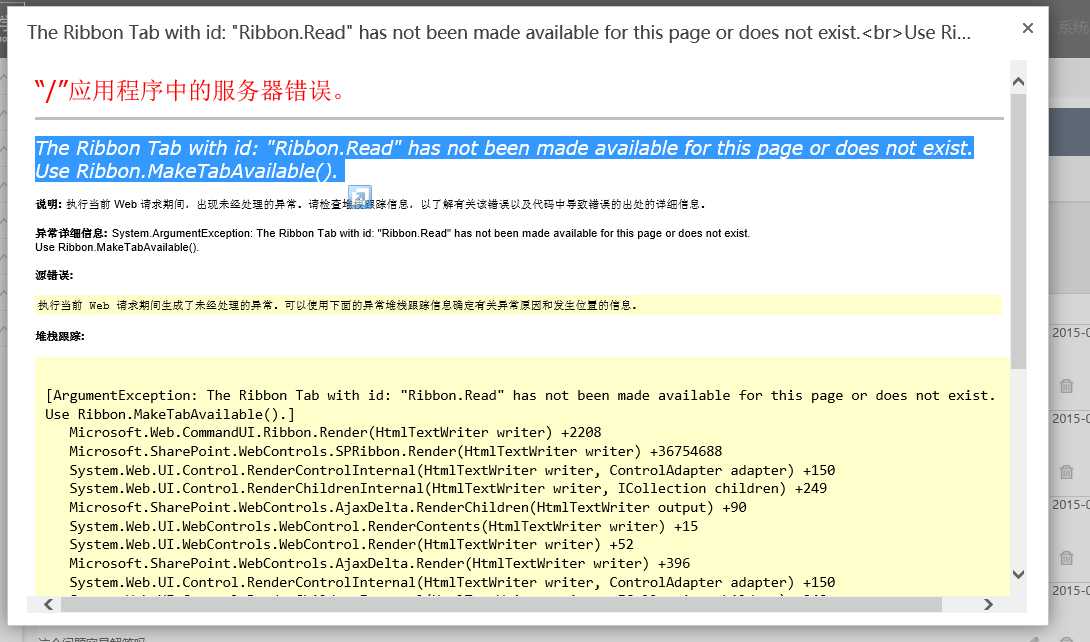This screenshot has width=1090, height=642.
Task: Click the "堆栈跟踪:" label
Action: click(60, 336)
